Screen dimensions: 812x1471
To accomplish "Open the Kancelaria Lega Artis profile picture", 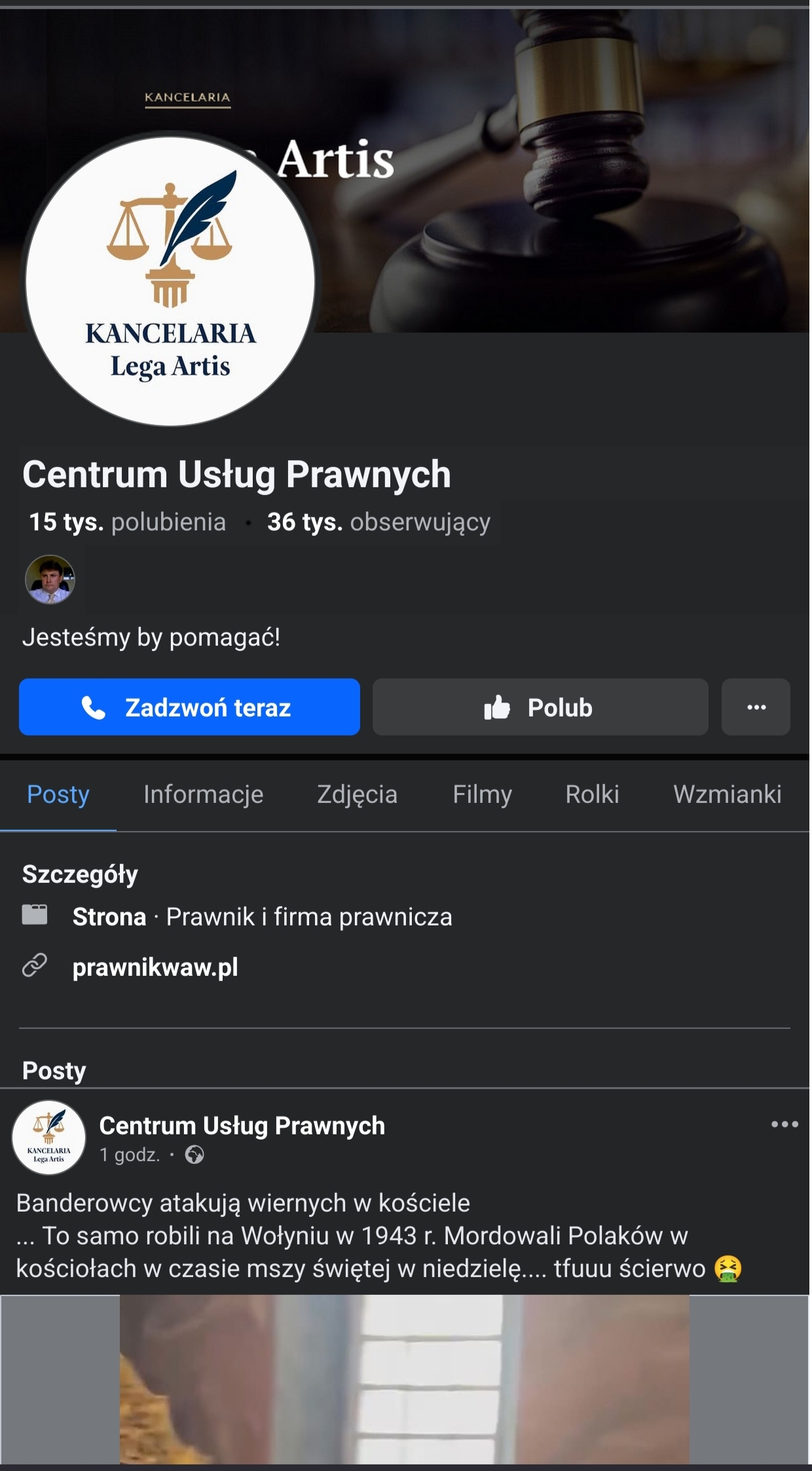I will coord(170,282).
